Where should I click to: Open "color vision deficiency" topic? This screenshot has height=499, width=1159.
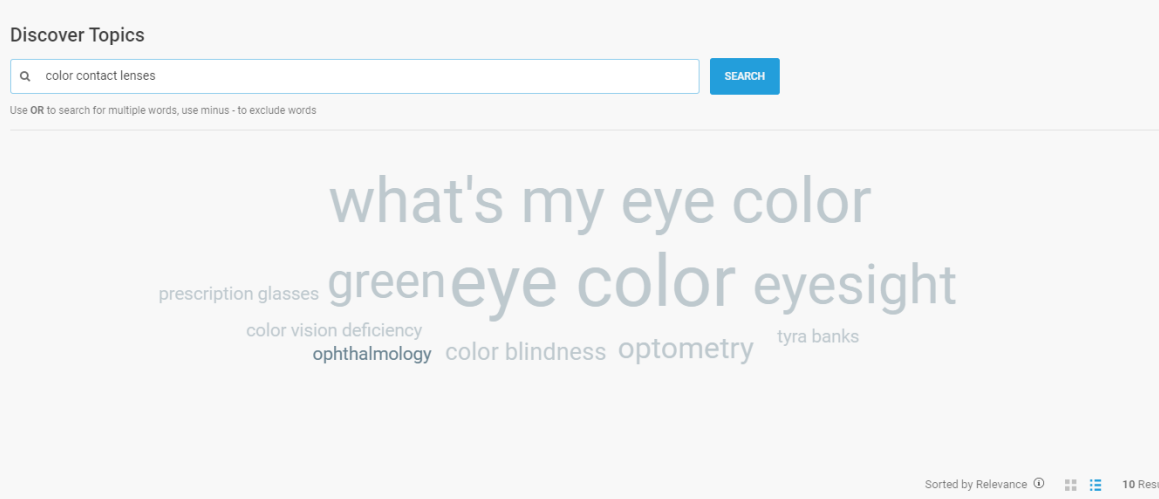click(x=334, y=330)
